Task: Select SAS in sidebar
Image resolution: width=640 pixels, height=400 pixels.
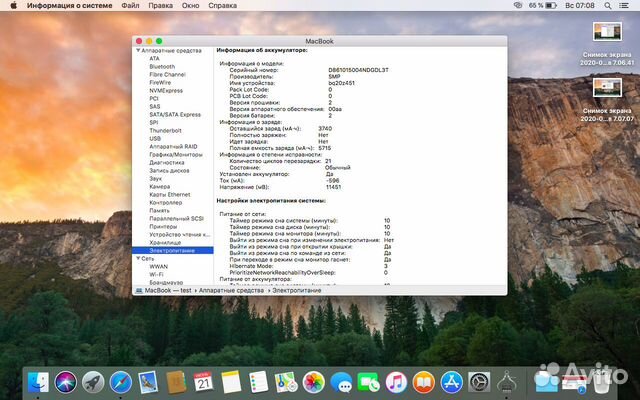Action: click(155, 107)
